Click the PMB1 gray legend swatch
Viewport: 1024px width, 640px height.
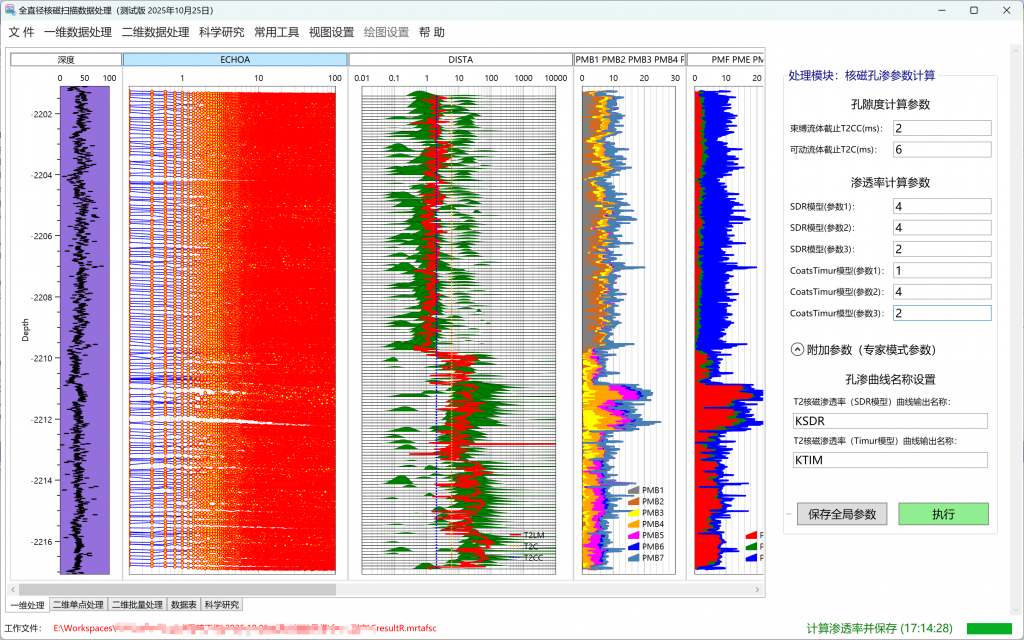(633, 490)
